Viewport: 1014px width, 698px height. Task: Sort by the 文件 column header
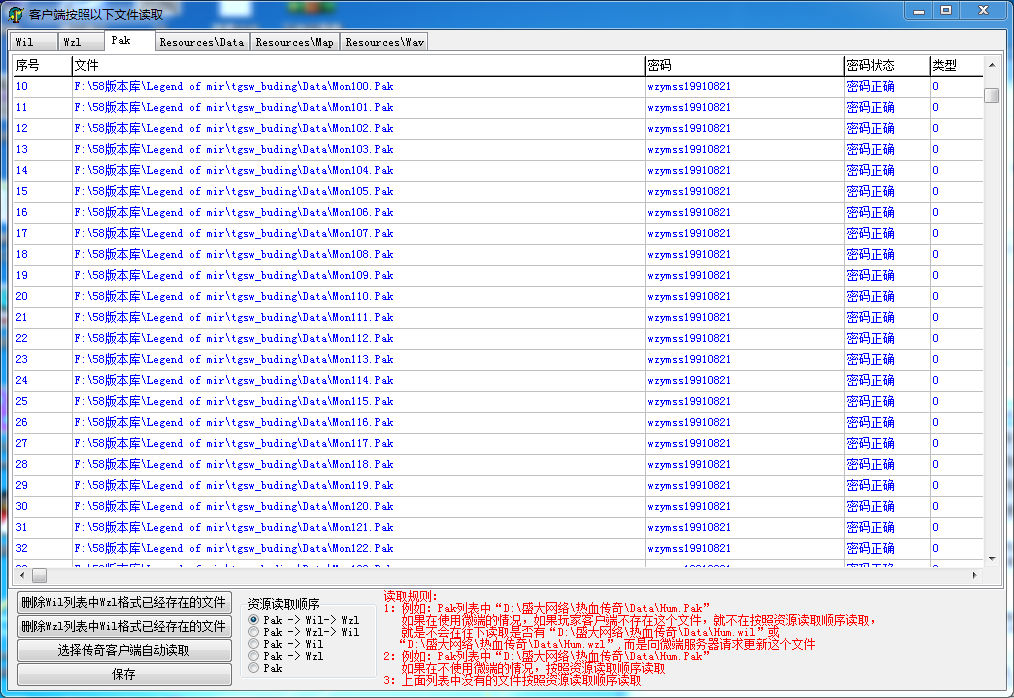click(x=358, y=65)
